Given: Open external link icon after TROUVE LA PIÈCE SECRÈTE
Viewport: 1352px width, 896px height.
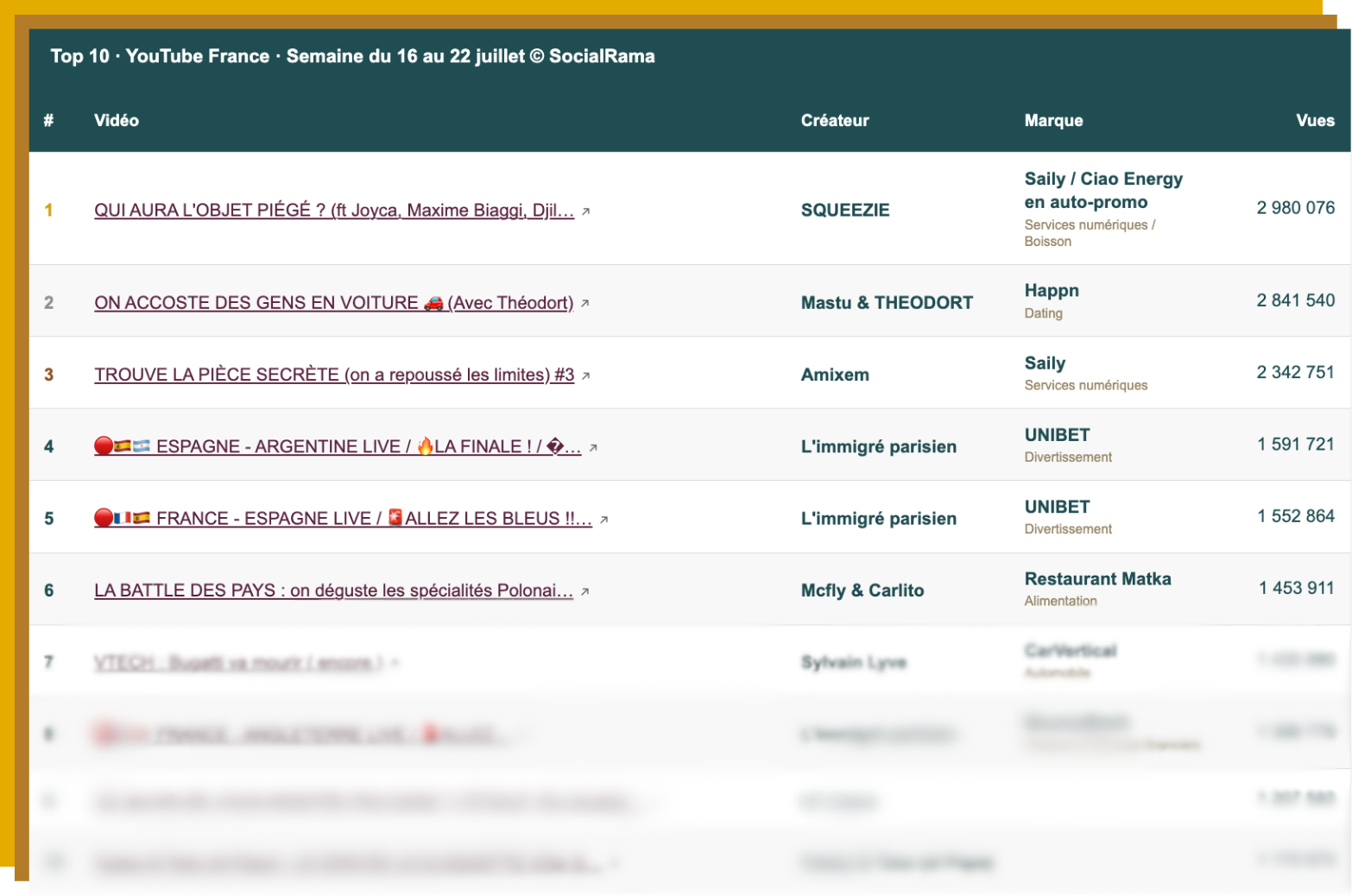Looking at the screenshot, I should [x=585, y=375].
